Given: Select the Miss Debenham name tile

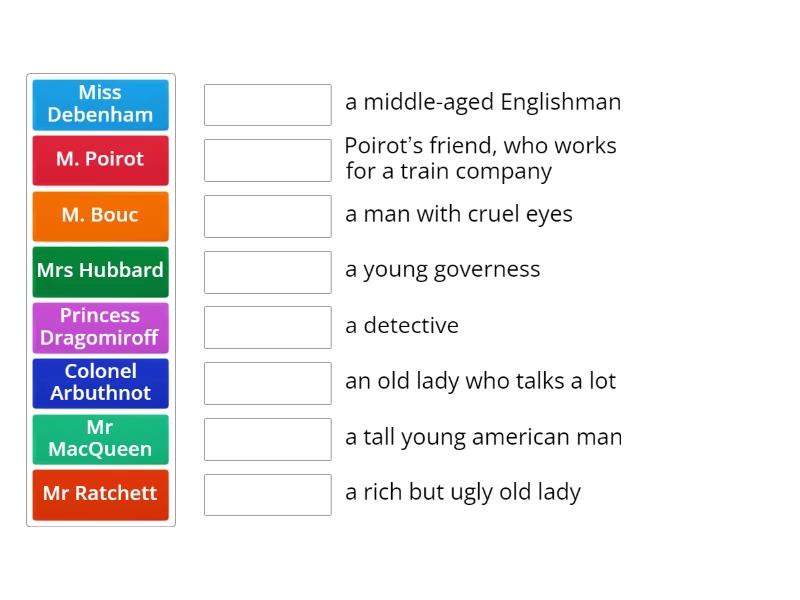Looking at the screenshot, I should 100,104.
